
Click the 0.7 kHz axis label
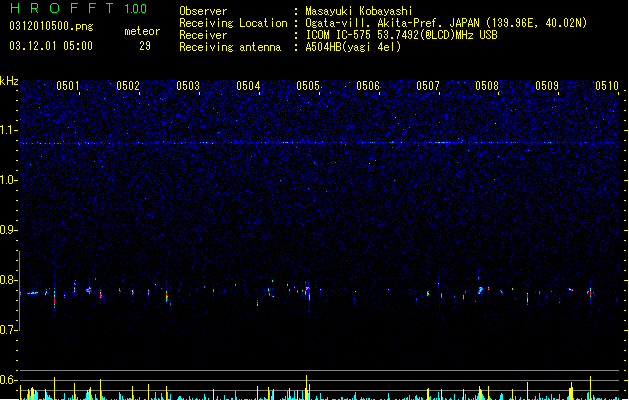click(9, 330)
